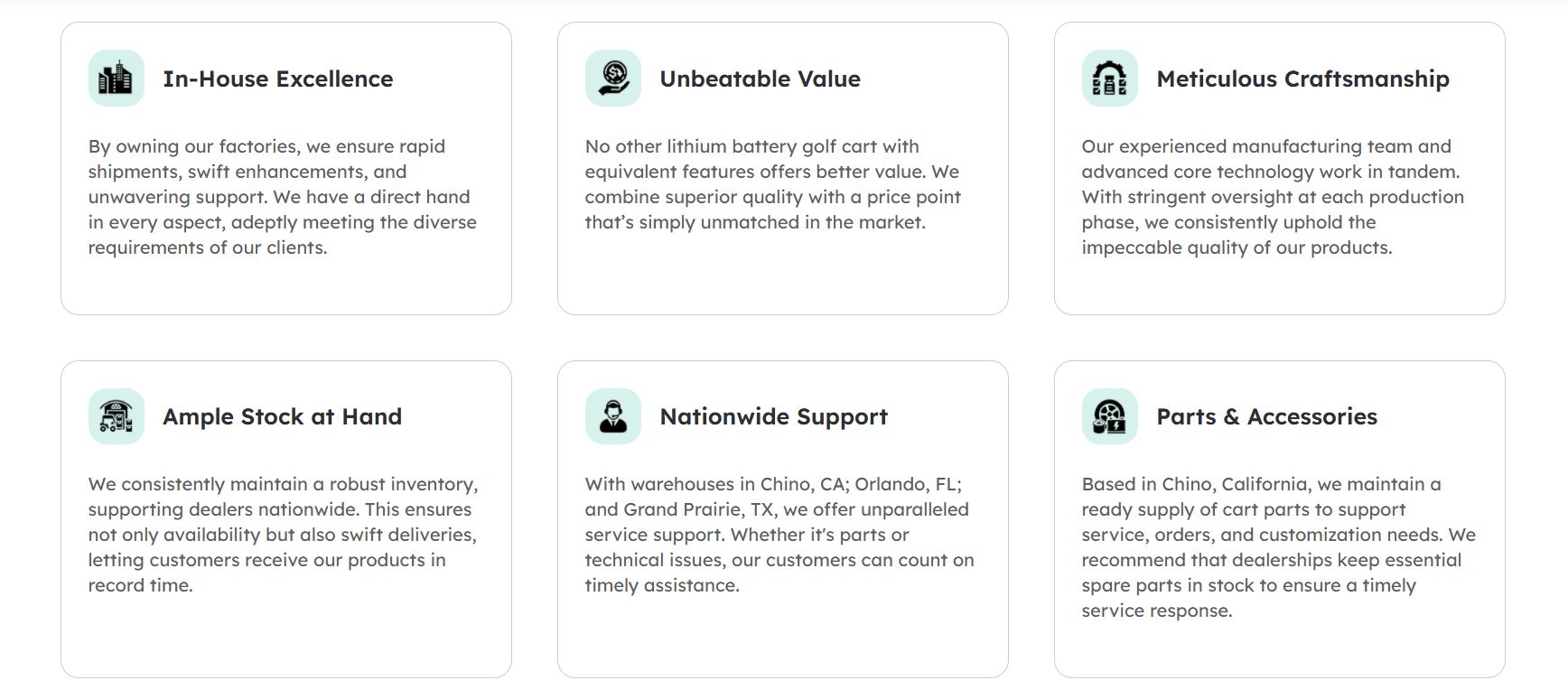1568x699 pixels.
Task: Click the robust inventory description text
Action: pos(282,535)
